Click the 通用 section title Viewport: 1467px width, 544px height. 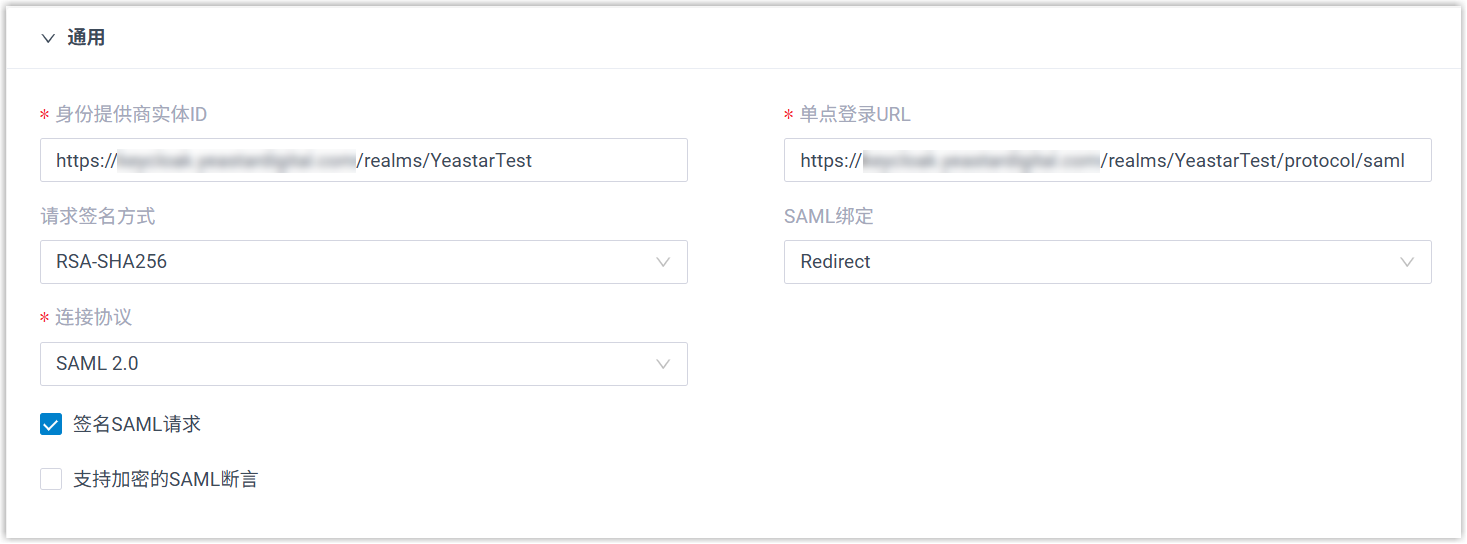[x=86, y=39]
